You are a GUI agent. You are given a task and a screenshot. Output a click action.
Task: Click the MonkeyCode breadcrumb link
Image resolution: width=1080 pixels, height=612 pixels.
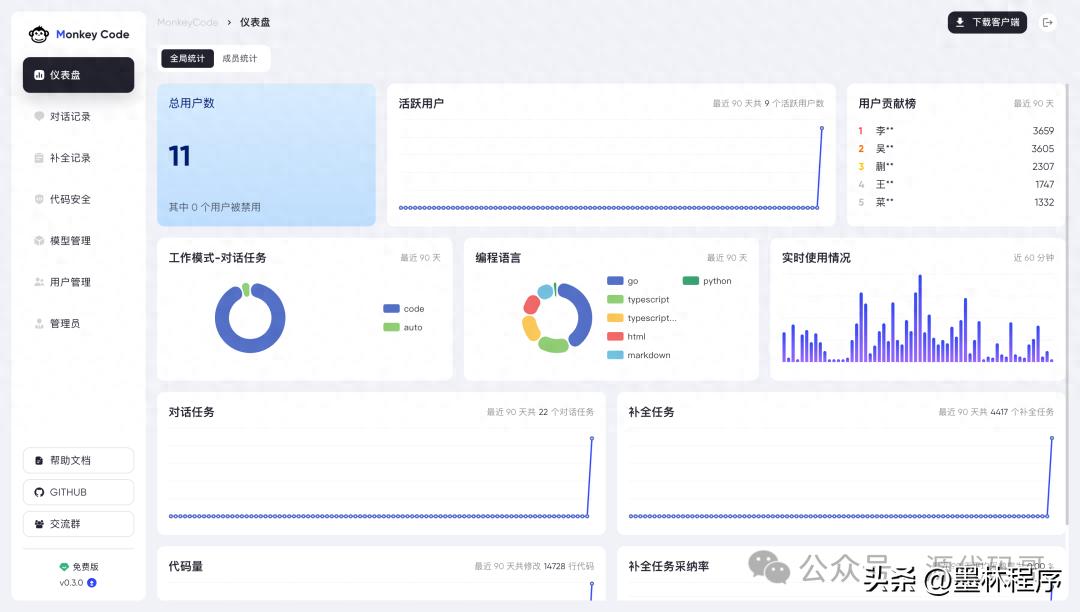[187, 22]
